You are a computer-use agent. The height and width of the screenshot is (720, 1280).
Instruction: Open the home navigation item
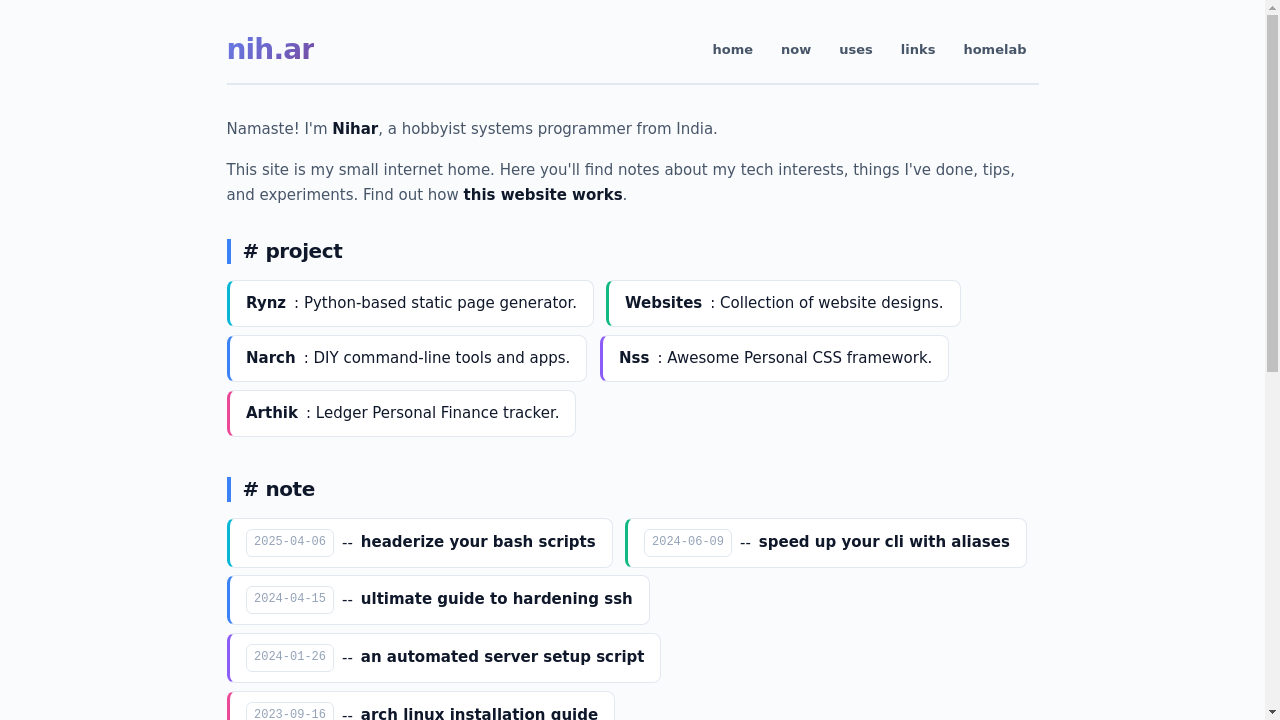click(732, 50)
